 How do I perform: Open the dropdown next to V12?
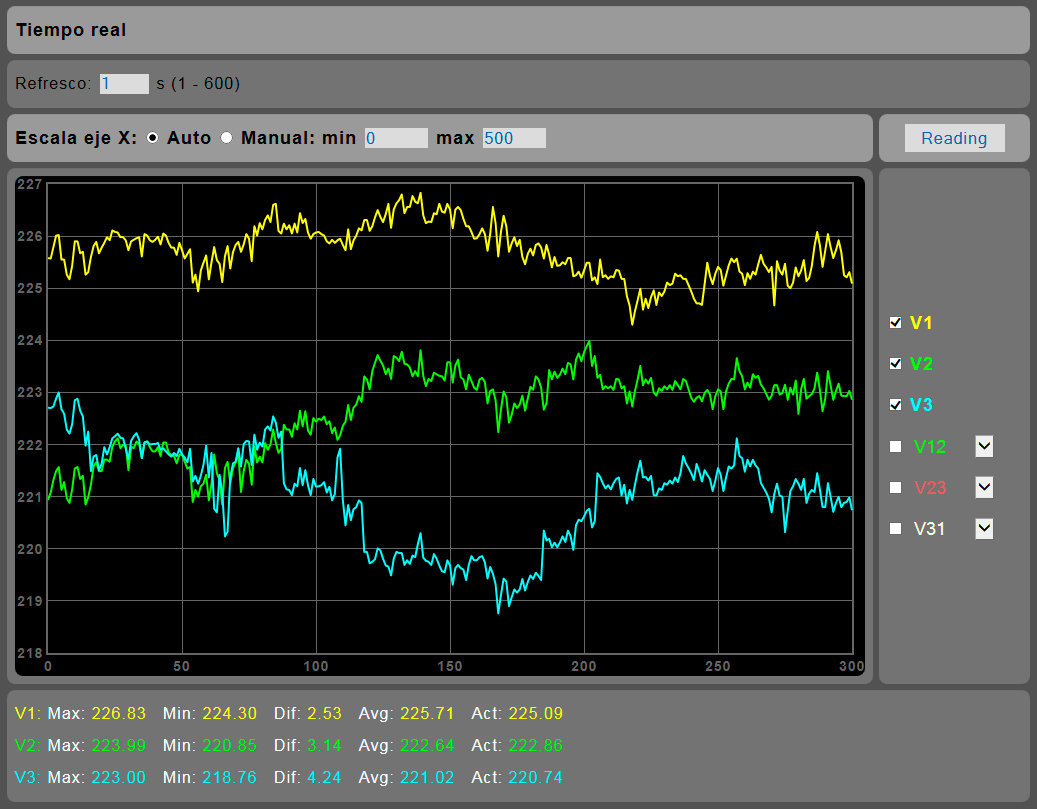click(x=984, y=447)
